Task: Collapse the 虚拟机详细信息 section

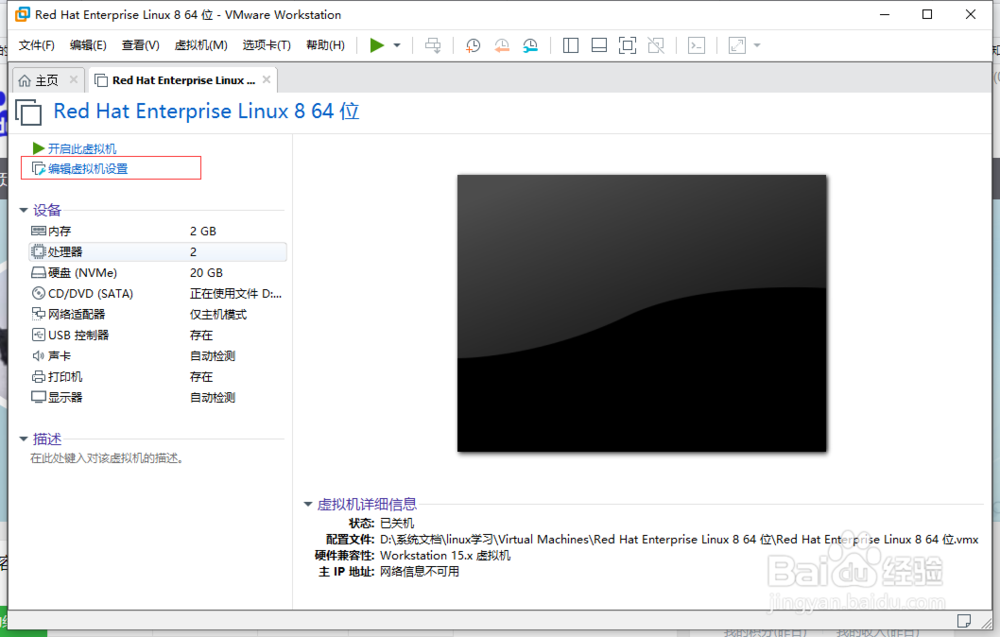Action: click(307, 504)
